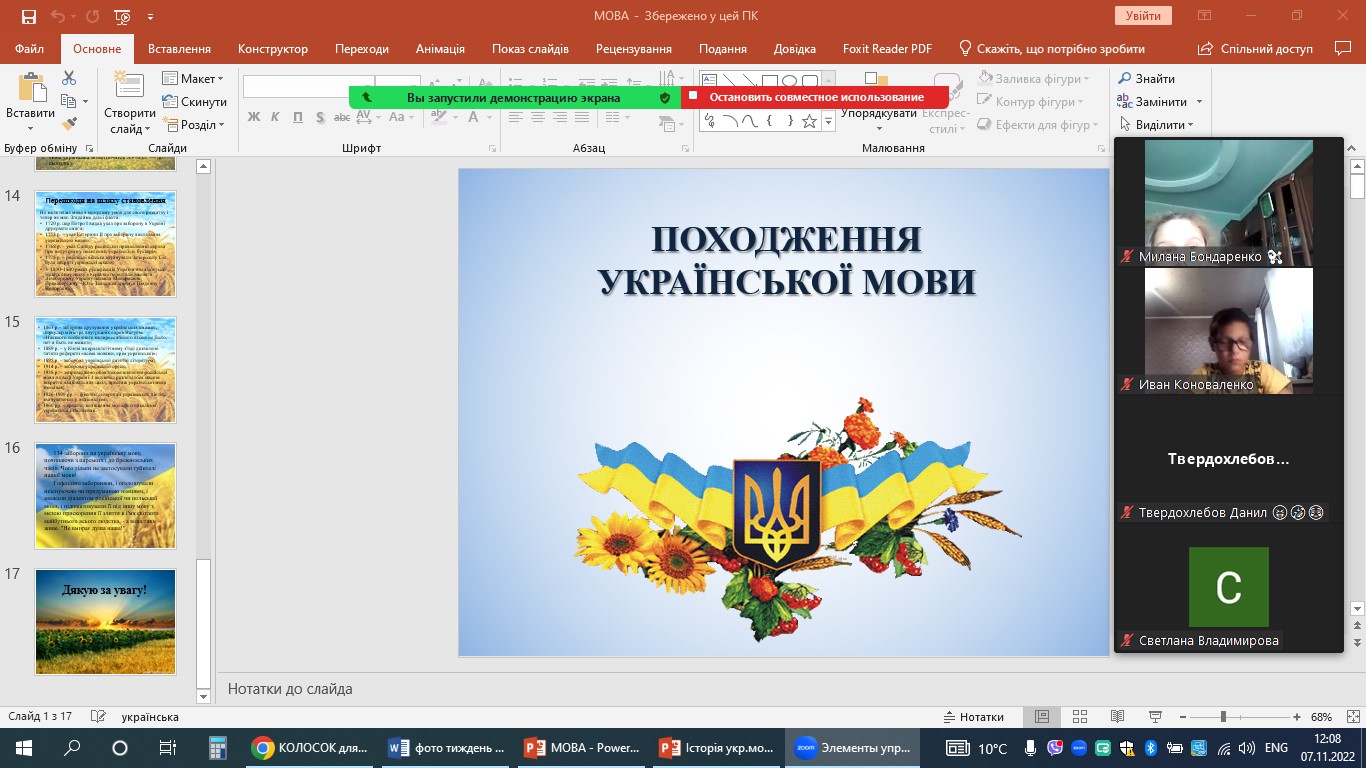Click the Остановить совместное использование button
This screenshot has height=768, width=1366.
(815, 97)
